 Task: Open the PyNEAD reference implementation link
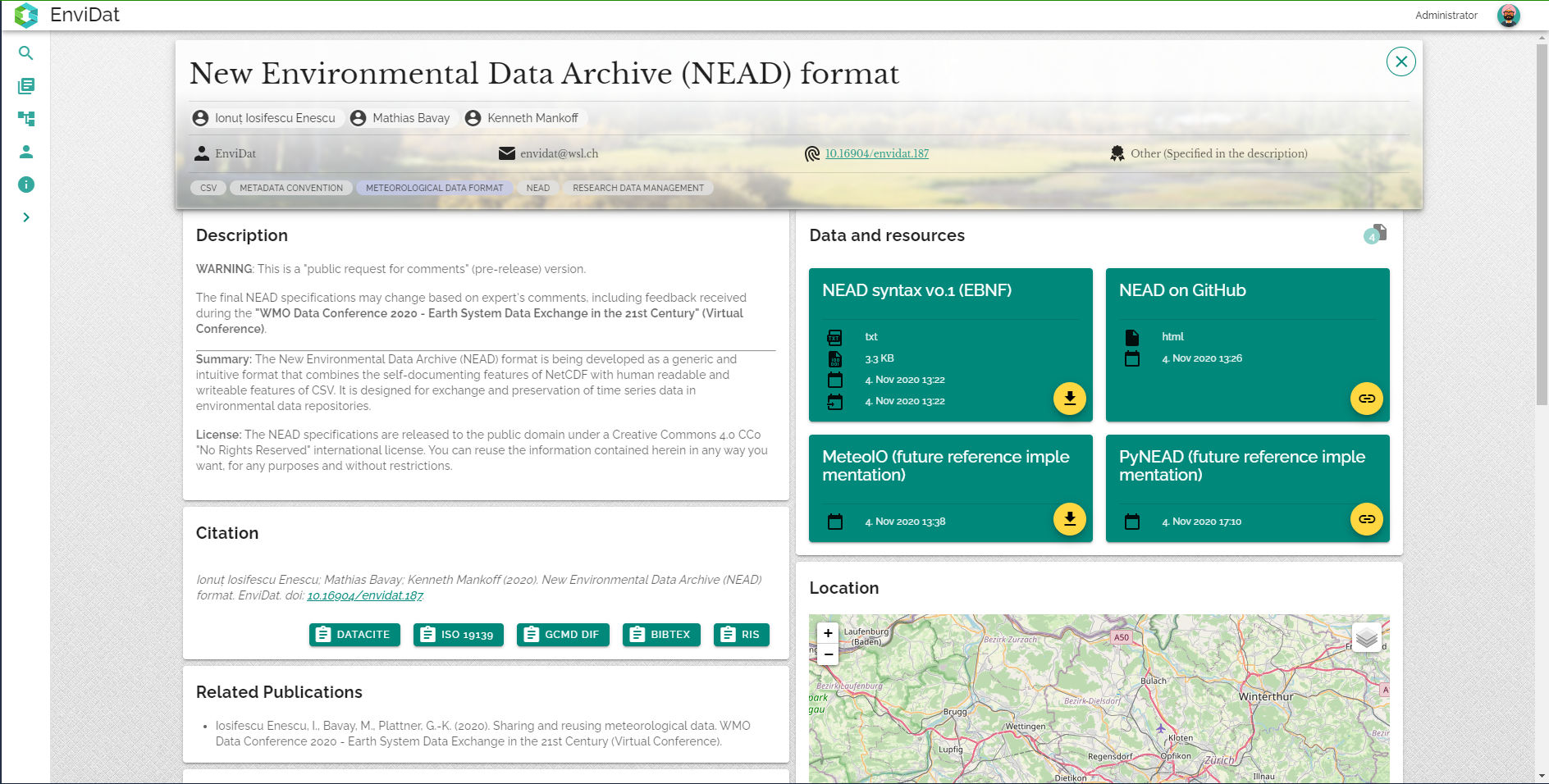(1366, 519)
